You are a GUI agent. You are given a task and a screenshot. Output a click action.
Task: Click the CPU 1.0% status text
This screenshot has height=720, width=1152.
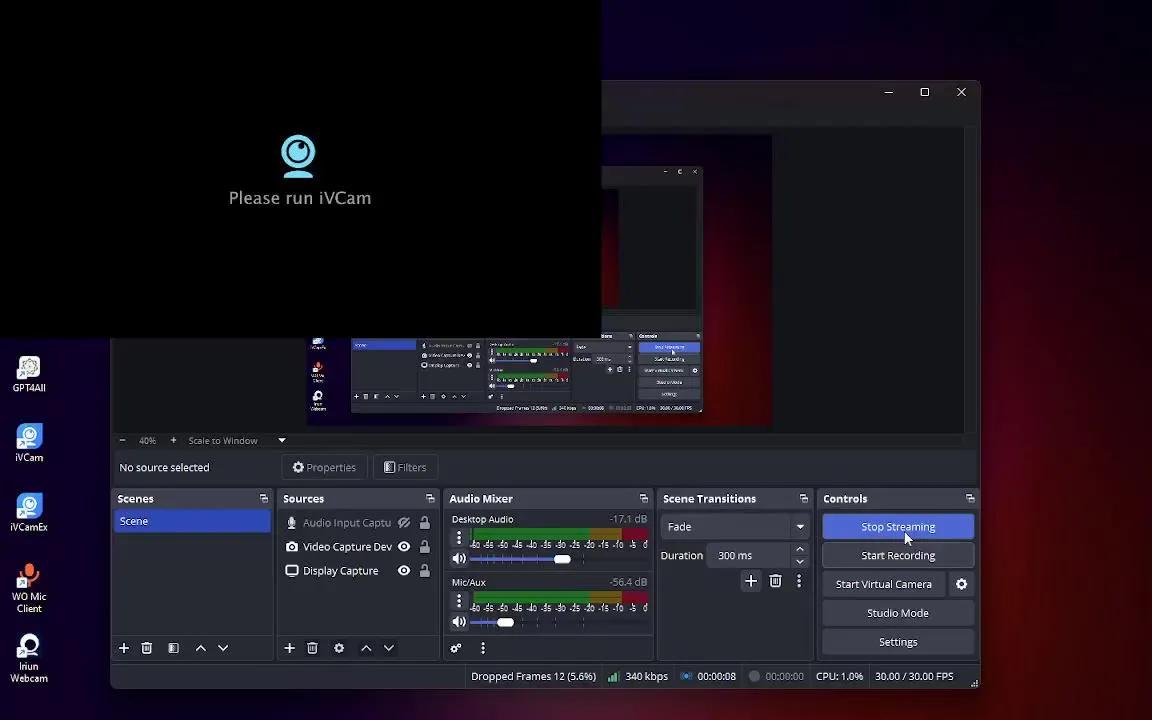(x=839, y=676)
